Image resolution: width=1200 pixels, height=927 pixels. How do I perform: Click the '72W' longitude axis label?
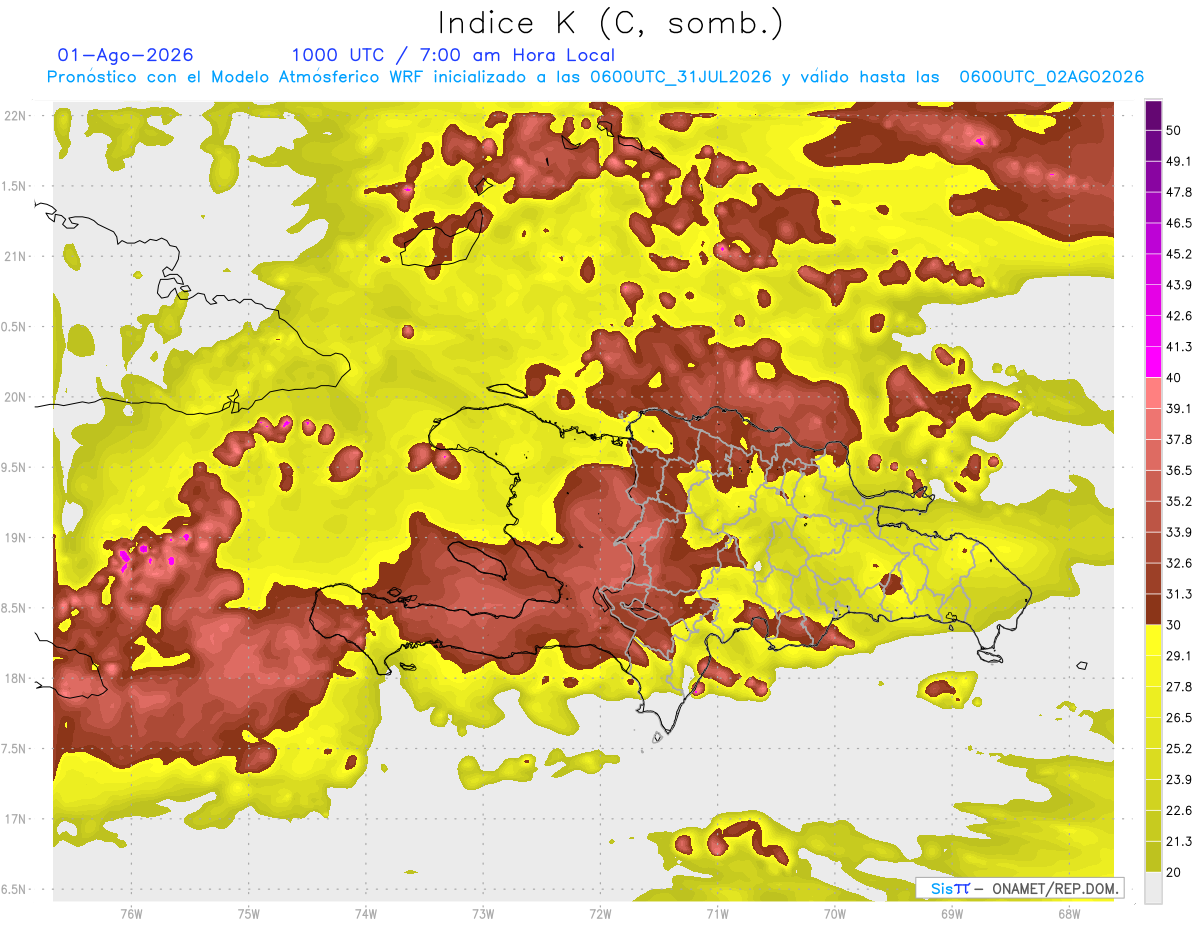coord(600,913)
